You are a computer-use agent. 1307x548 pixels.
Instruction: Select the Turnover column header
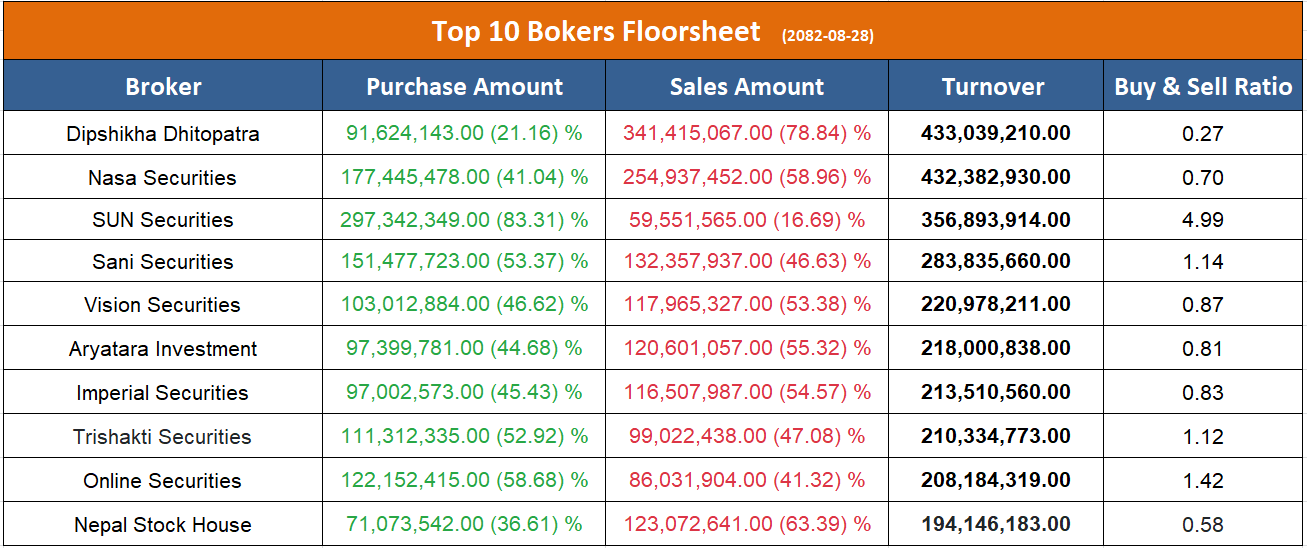tap(993, 87)
